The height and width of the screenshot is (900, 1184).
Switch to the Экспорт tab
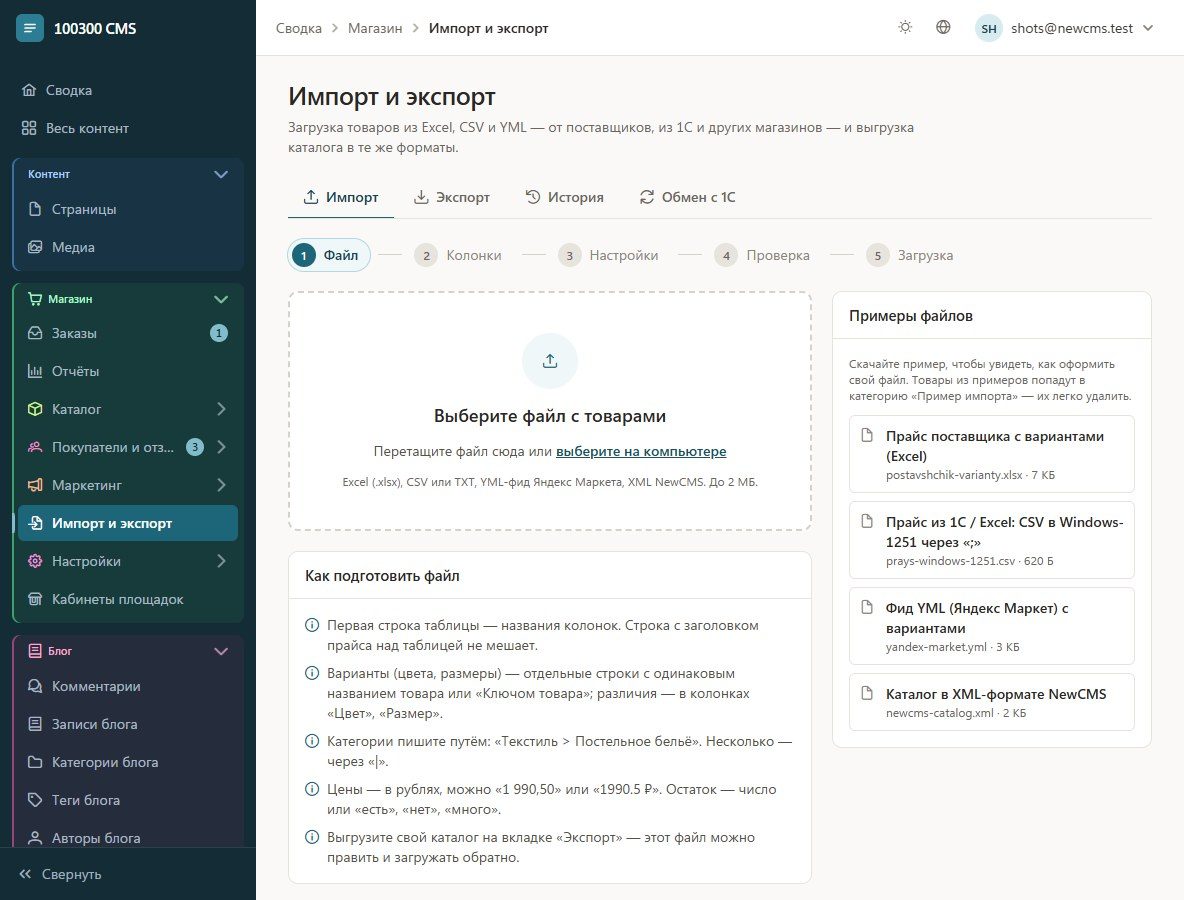pyautogui.click(x=452, y=197)
